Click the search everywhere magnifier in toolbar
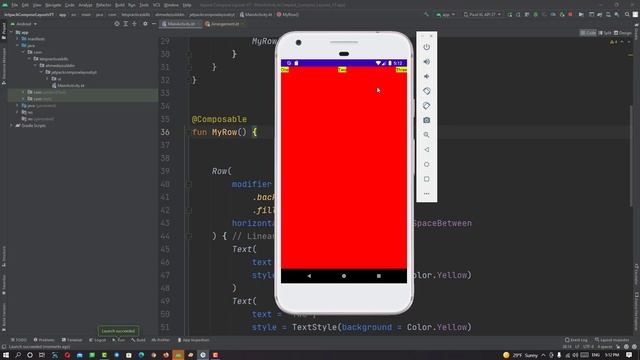This screenshot has width=640, height=360. (x=627, y=14)
